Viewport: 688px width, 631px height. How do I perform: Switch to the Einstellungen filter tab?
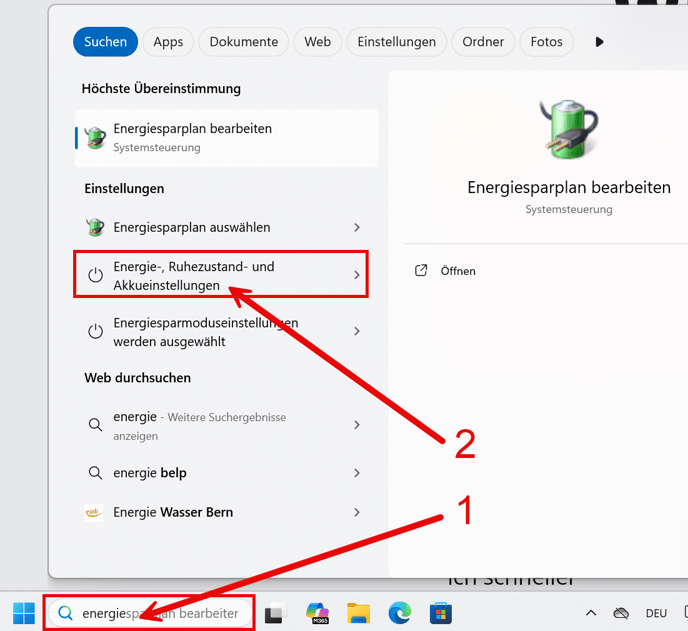click(x=396, y=42)
